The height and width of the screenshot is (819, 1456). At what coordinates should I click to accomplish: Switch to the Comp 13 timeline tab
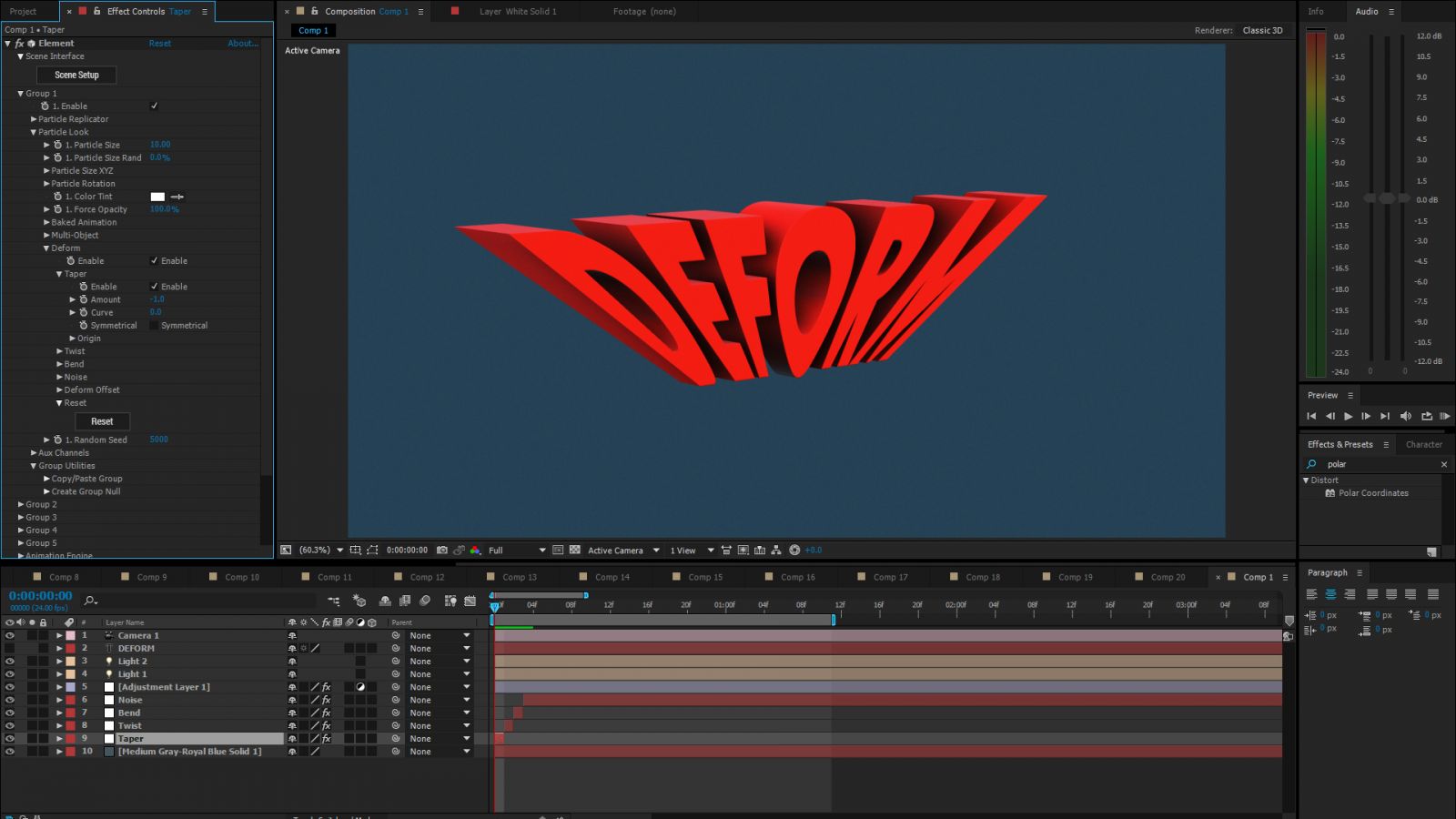pos(519,577)
